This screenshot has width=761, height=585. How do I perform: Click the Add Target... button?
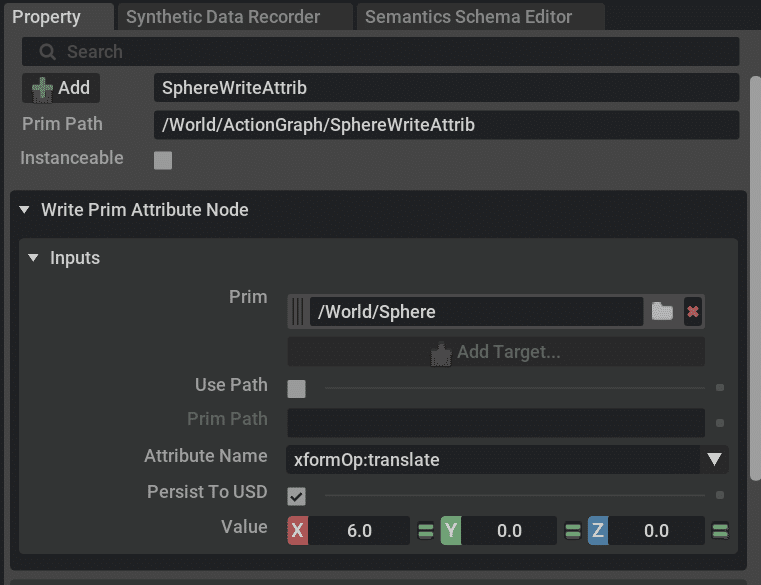tap(496, 352)
